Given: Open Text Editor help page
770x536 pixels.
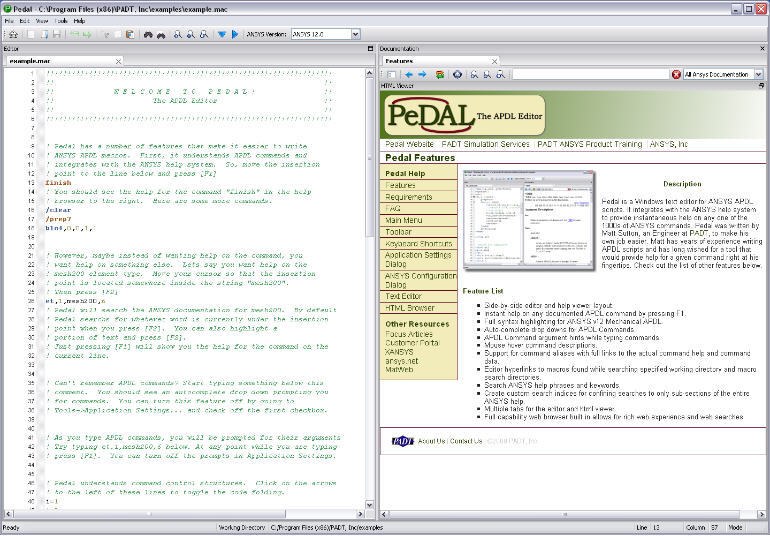Looking at the screenshot, I should 403,296.
